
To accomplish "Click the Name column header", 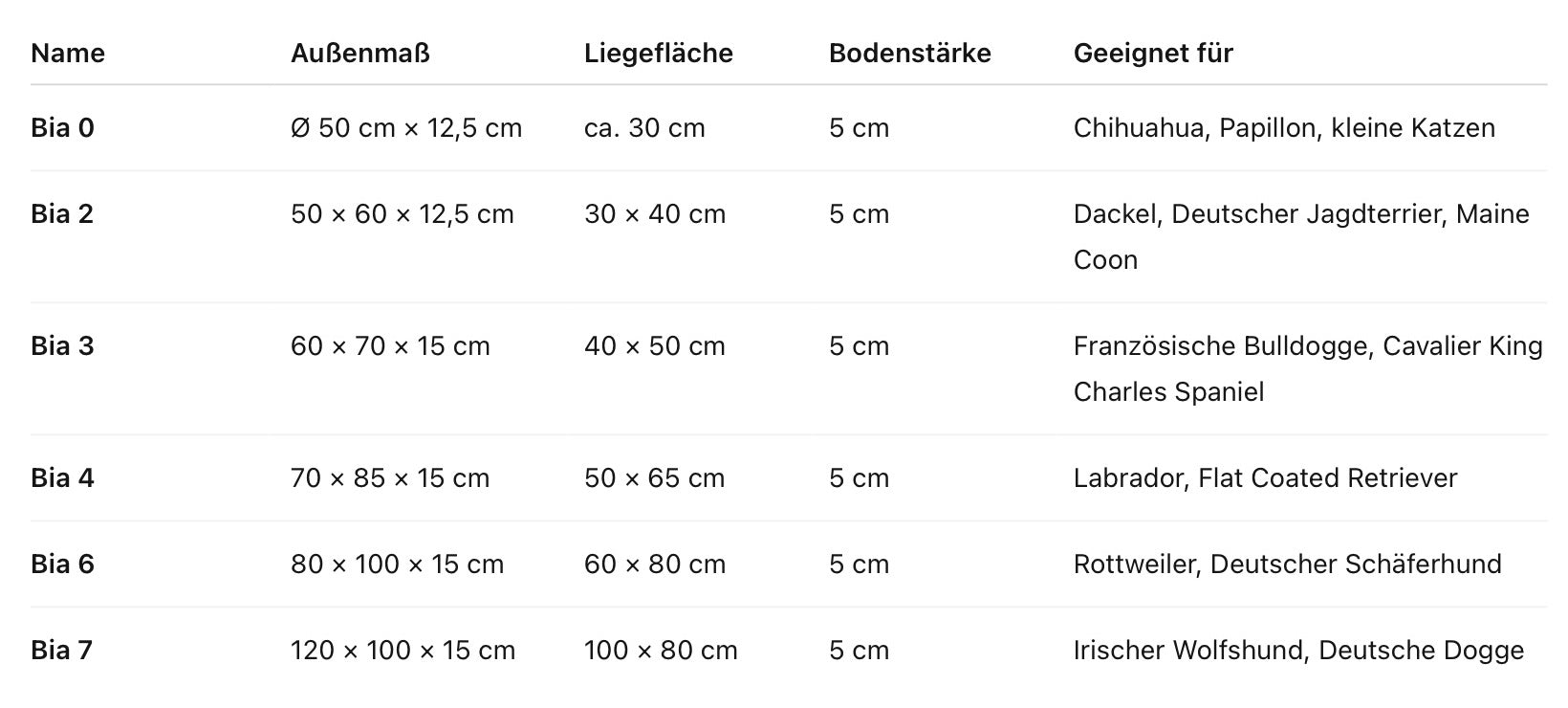I will pyautogui.click(x=68, y=53).
